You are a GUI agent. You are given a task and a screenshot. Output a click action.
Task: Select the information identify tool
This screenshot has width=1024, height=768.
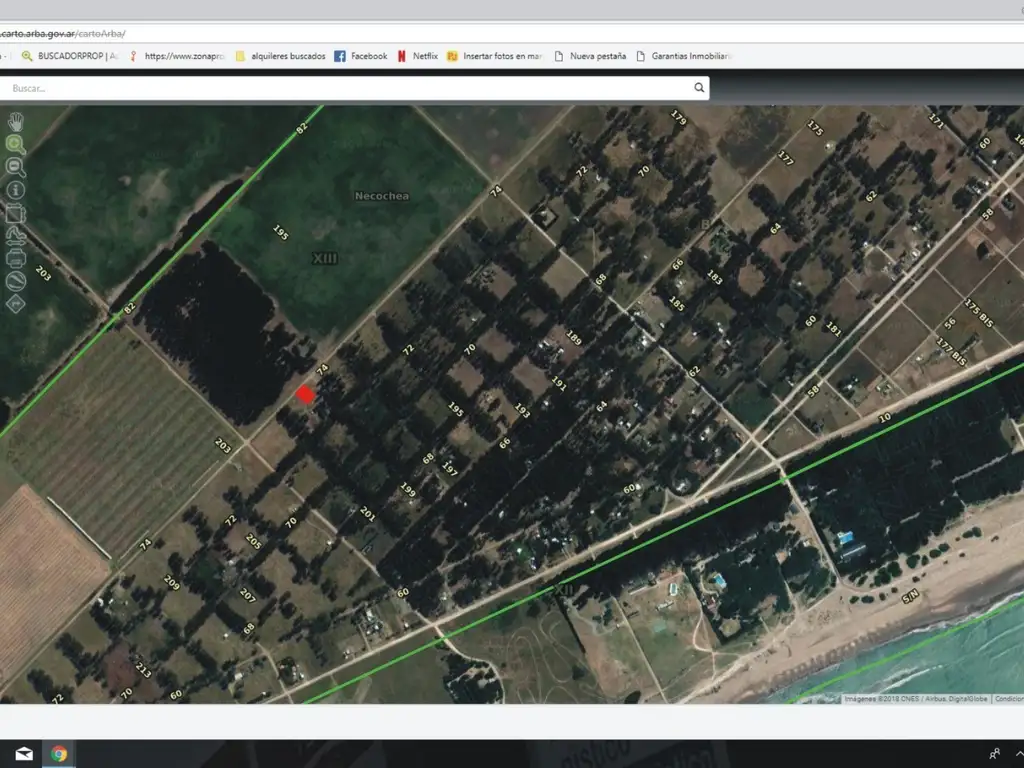pos(16,190)
